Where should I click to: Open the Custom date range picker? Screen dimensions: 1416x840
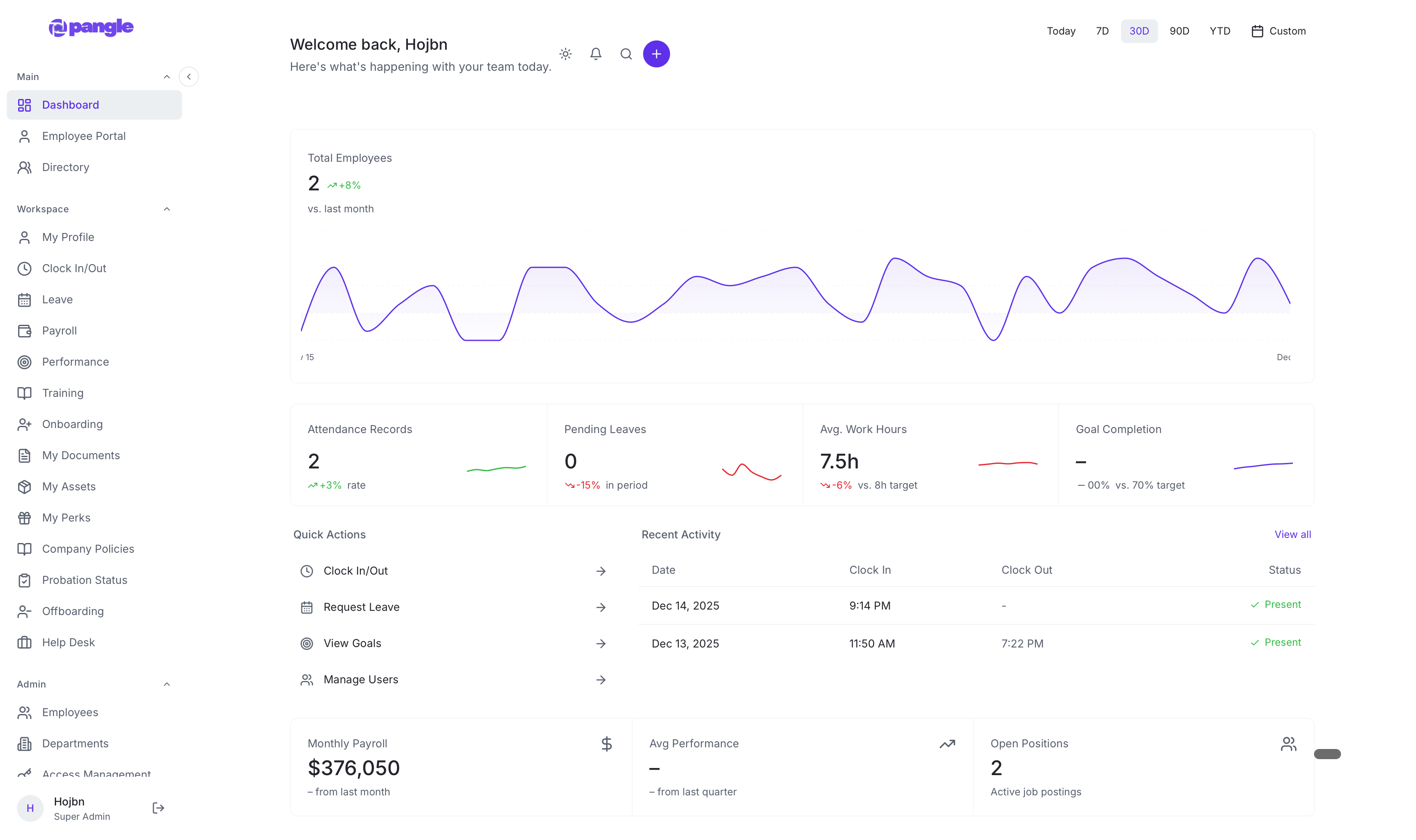click(1279, 31)
